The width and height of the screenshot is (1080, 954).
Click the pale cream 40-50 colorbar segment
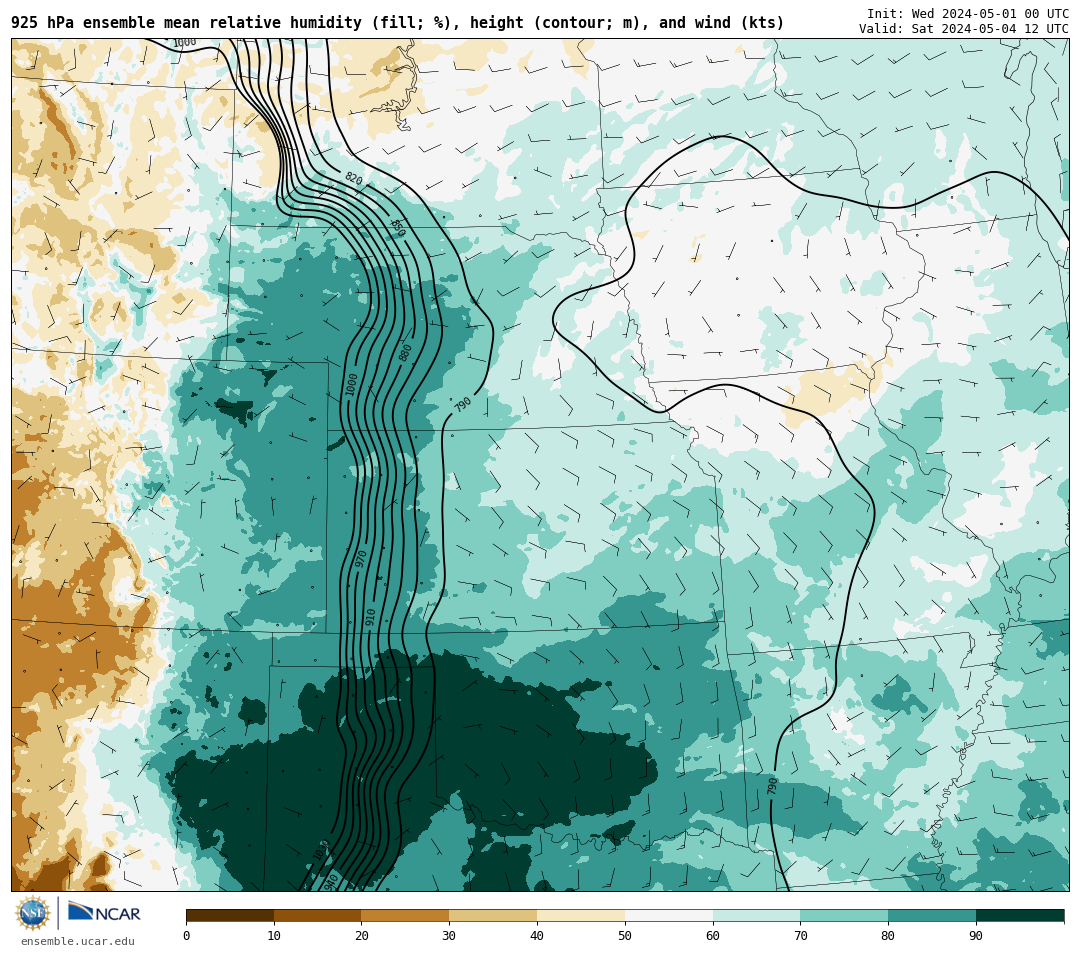tap(581, 915)
